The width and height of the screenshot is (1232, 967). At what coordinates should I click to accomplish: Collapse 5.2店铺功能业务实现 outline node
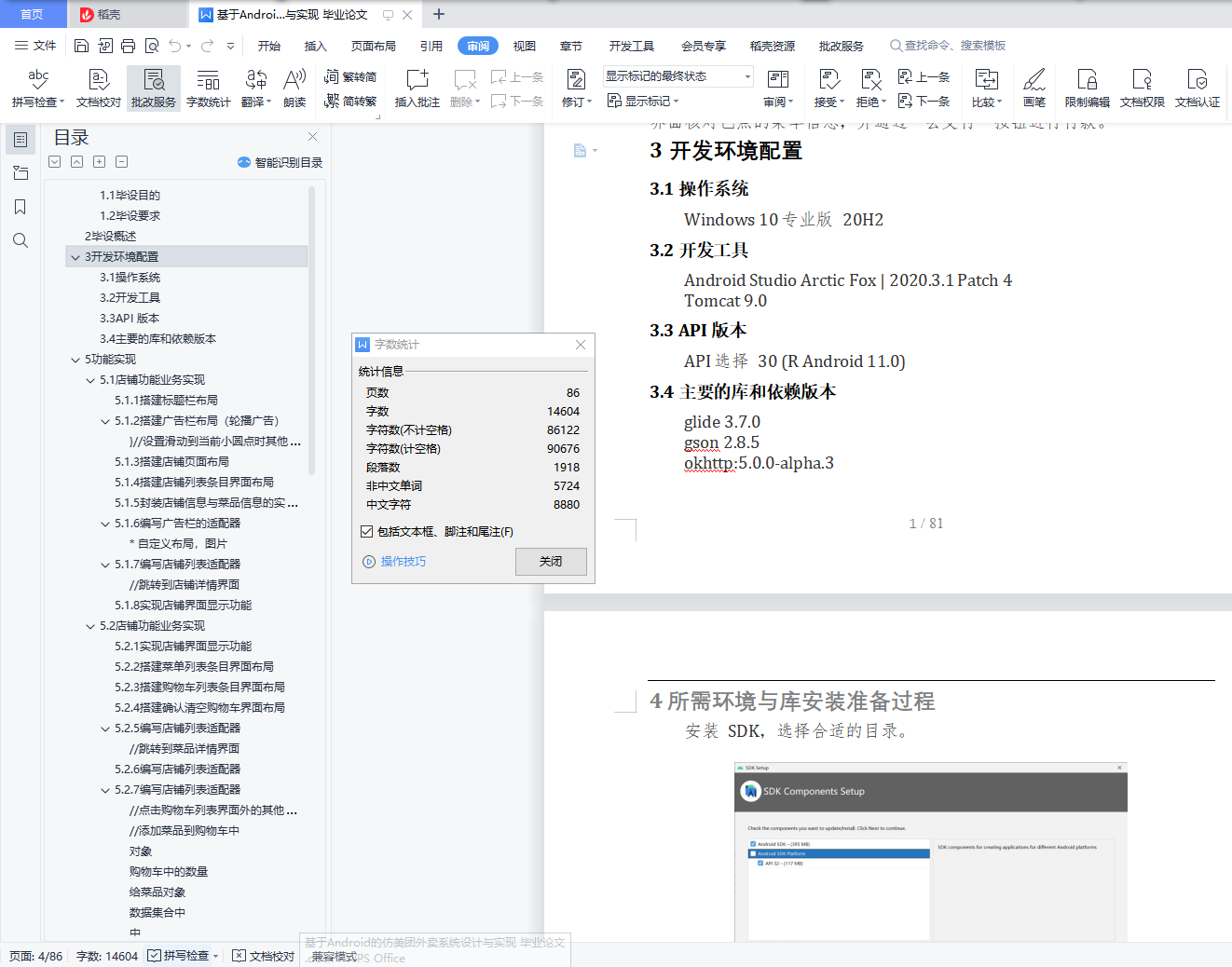tap(90, 626)
